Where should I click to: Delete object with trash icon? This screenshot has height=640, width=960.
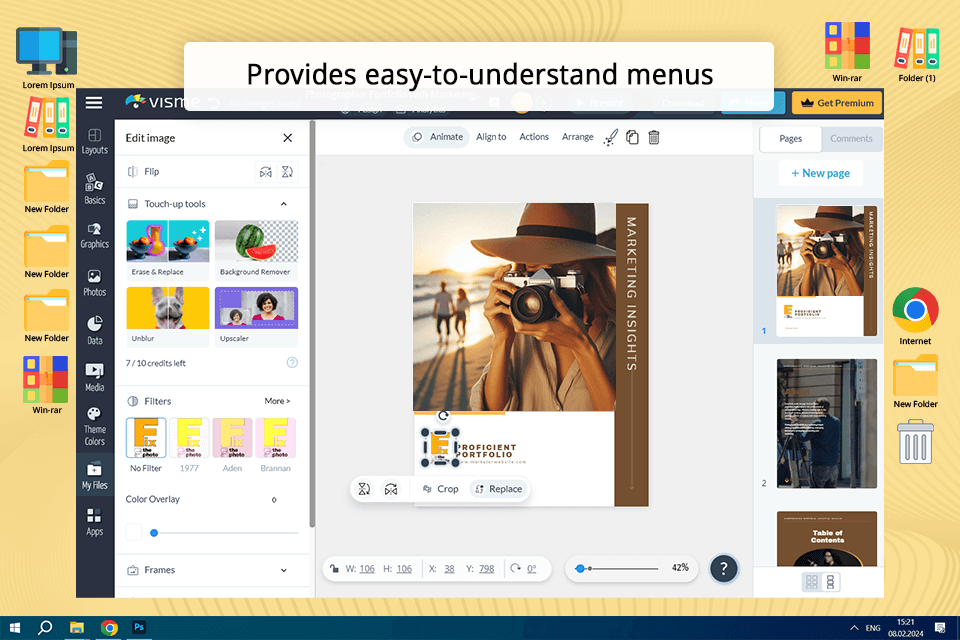pyautogui.click(x=654, y=138)
